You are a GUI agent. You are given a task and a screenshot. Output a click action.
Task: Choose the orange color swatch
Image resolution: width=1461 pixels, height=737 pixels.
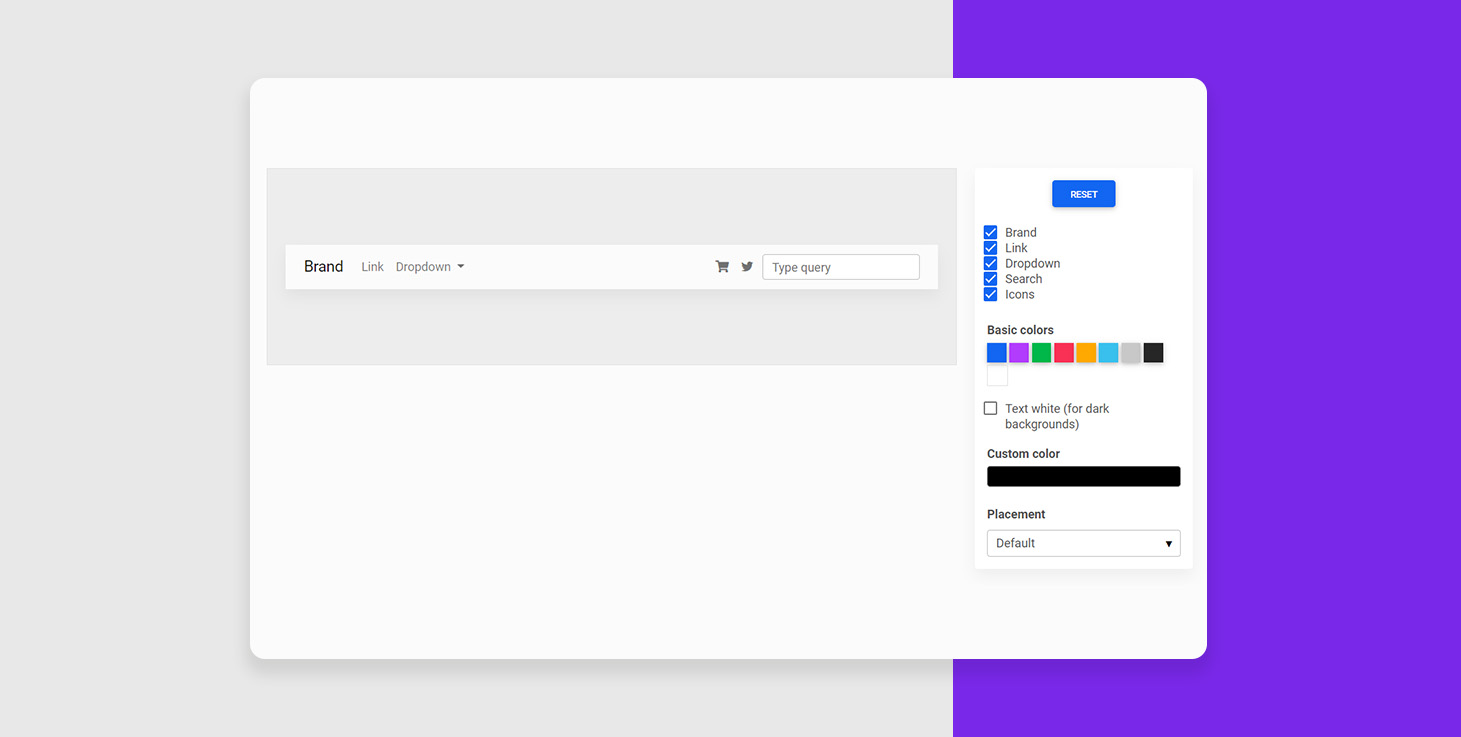point(1086,353)
